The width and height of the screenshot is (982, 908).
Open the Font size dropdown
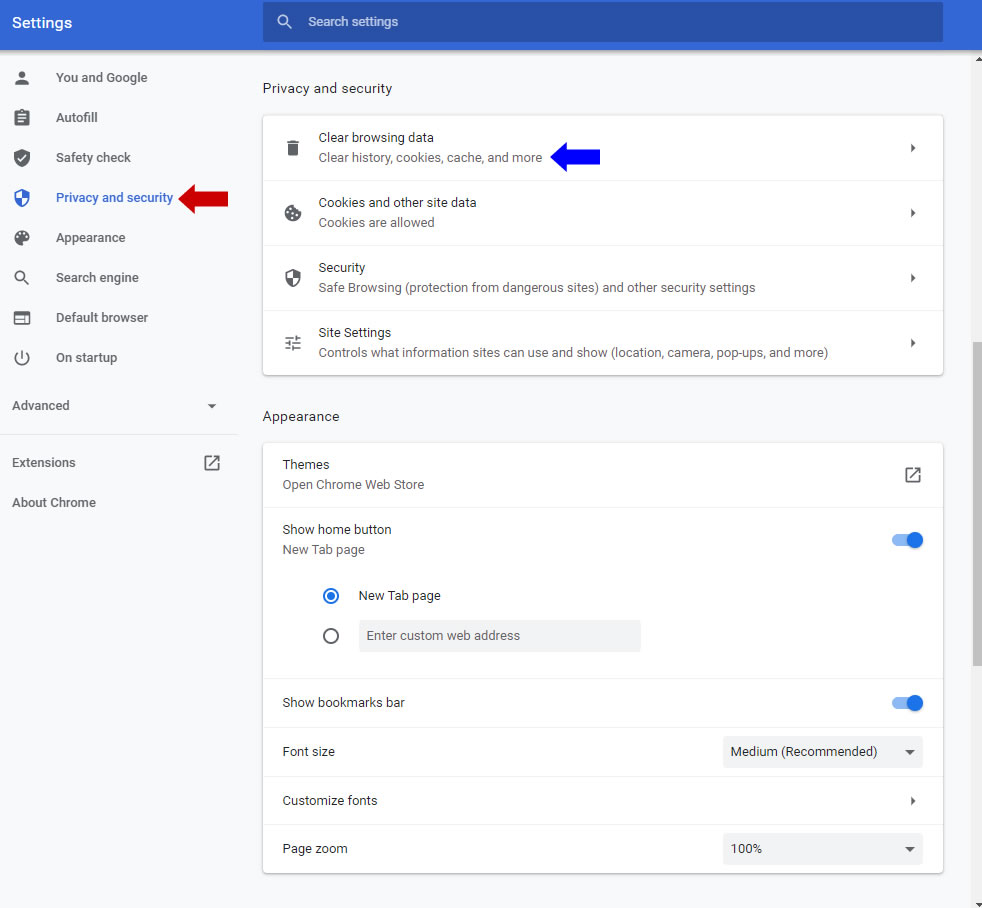tap(822, 752)
